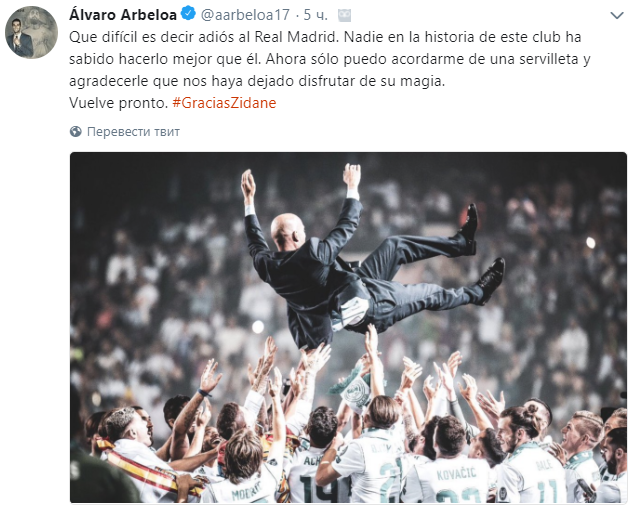Click the green-white scarf held up in photo
Viewport: 636px width, 510px height.
pyautogui.click(x=352, y=389)
